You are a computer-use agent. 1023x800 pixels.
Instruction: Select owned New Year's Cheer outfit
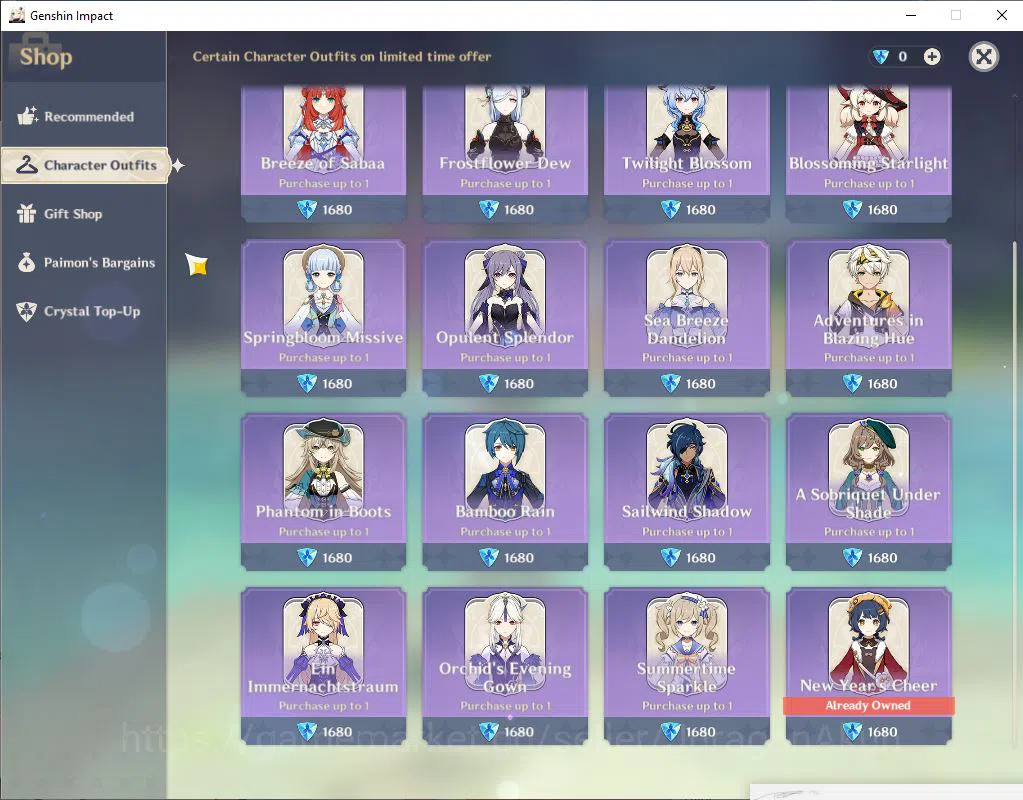coord(868,666)
